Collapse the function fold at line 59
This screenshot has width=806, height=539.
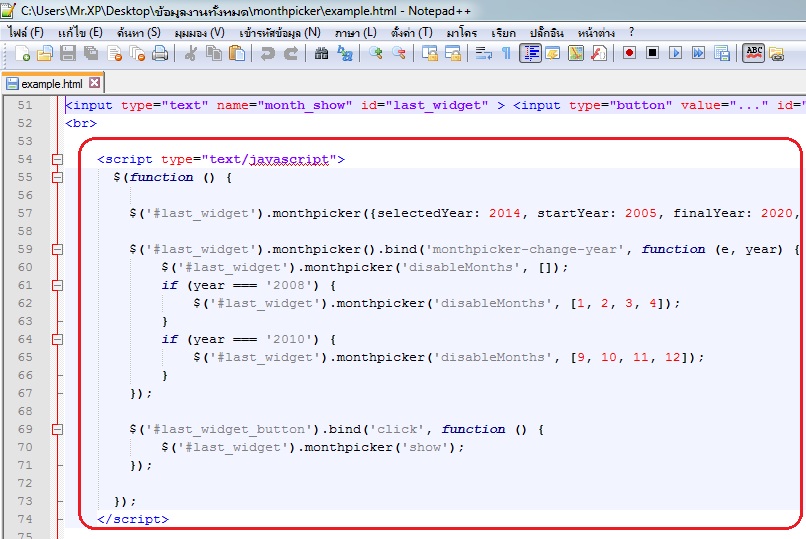click(x=57, y=249)
